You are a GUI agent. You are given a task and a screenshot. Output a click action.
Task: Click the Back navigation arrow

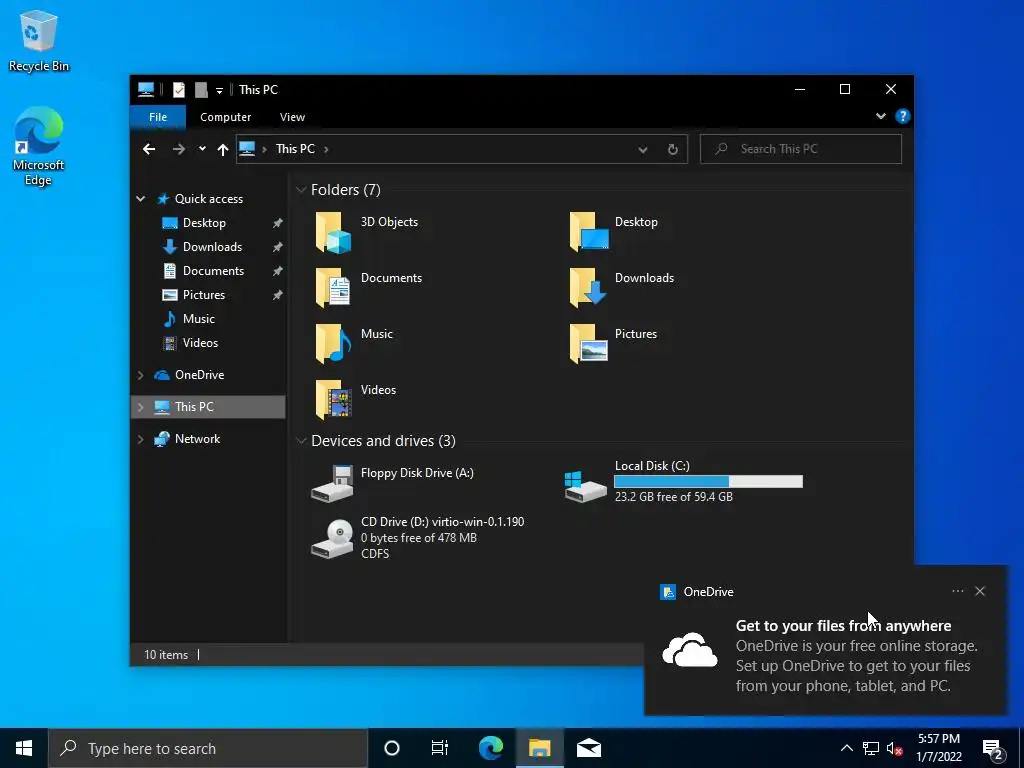point(149,149)
